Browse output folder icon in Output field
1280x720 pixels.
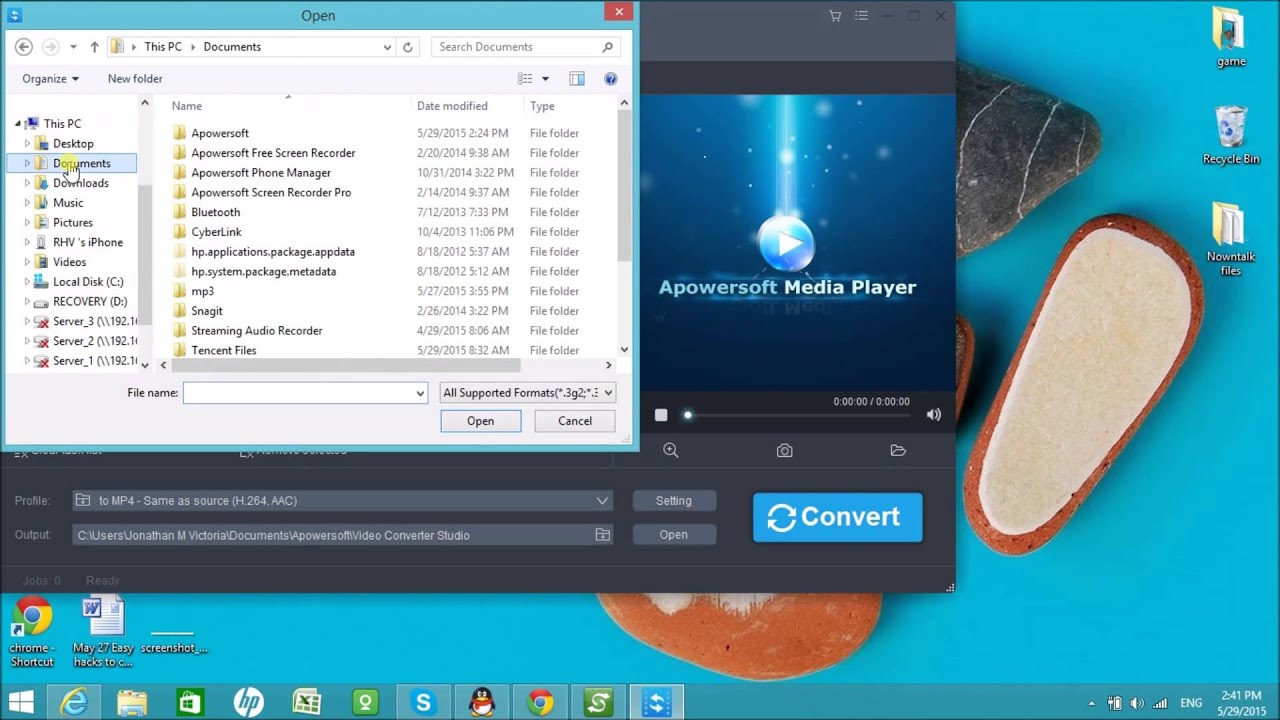pos(602,535)
